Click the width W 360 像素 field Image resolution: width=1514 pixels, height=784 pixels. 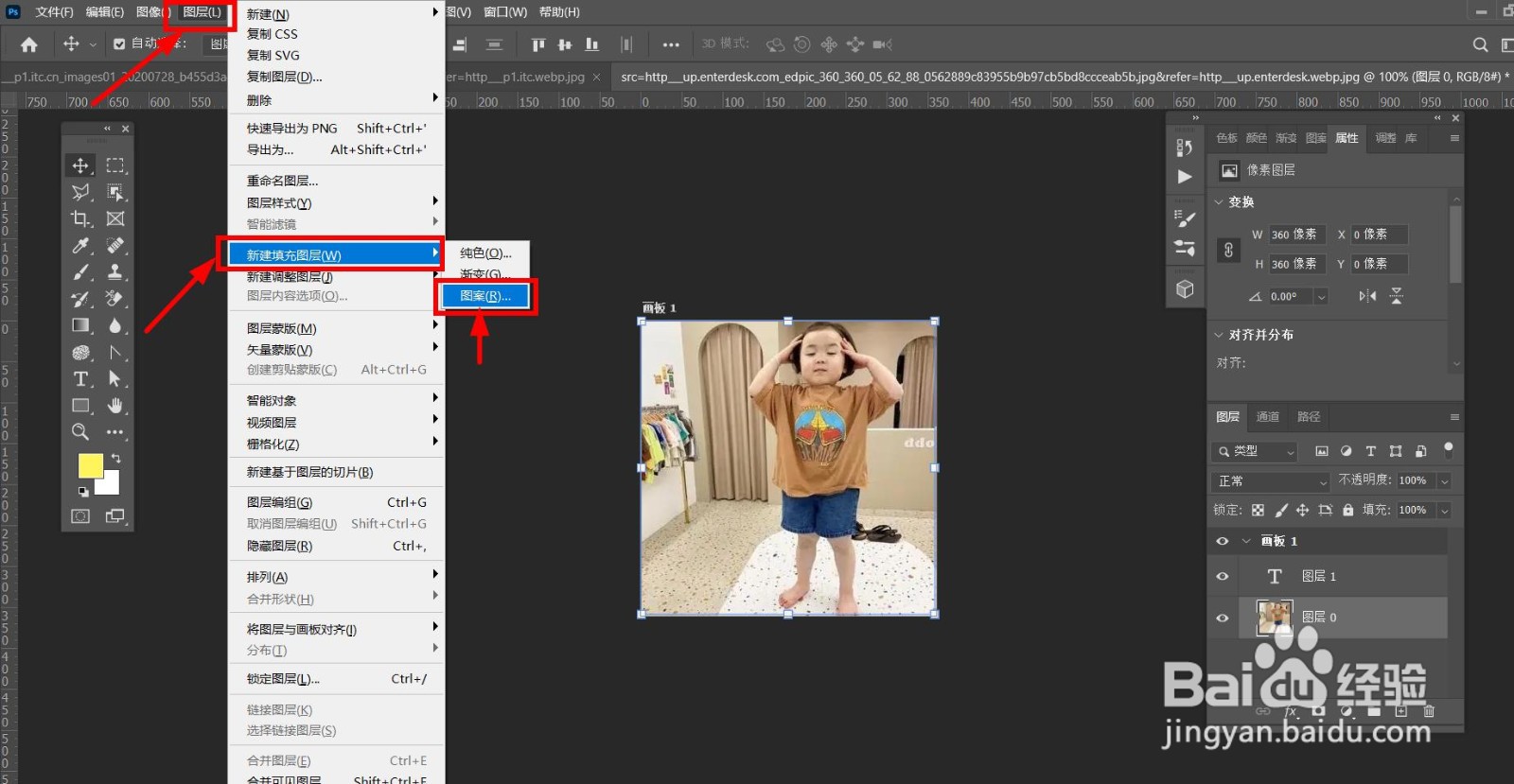pyautogui.click(x=1298, y=235)
